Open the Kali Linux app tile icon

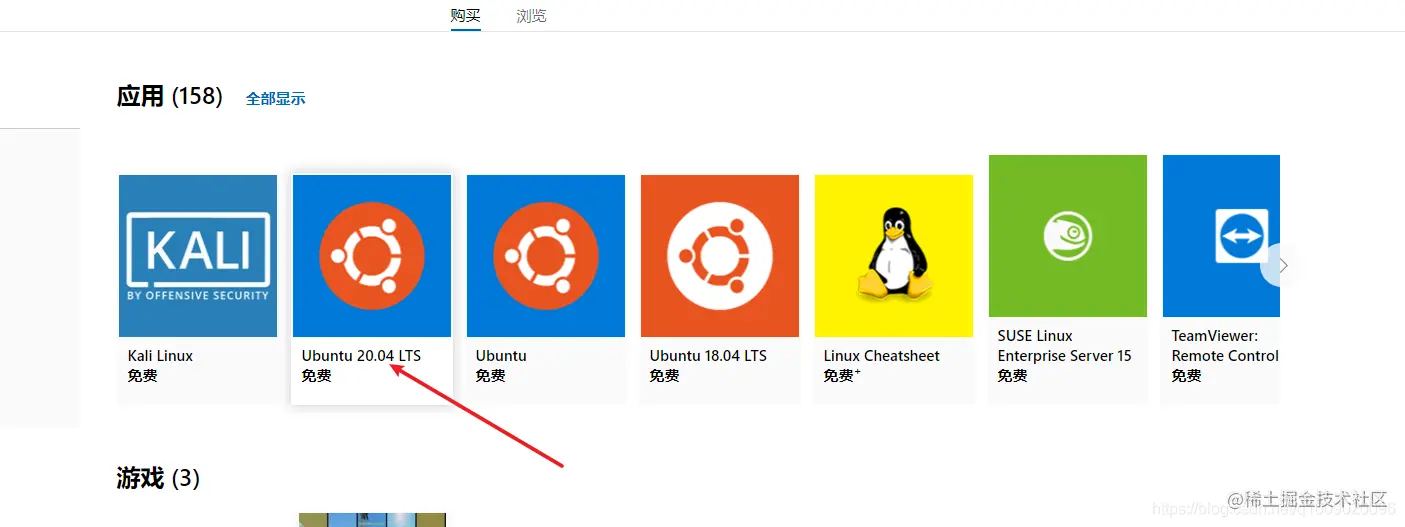coord(198,256)
